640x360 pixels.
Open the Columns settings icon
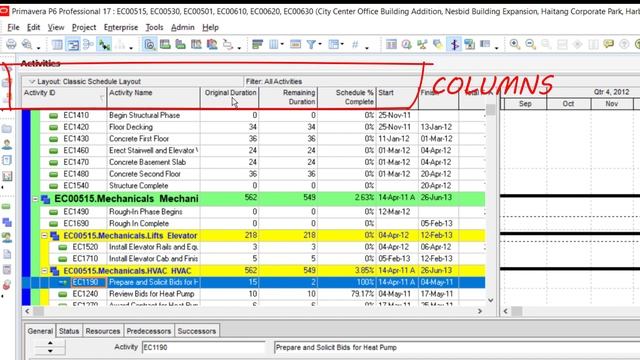click(273, 44)
